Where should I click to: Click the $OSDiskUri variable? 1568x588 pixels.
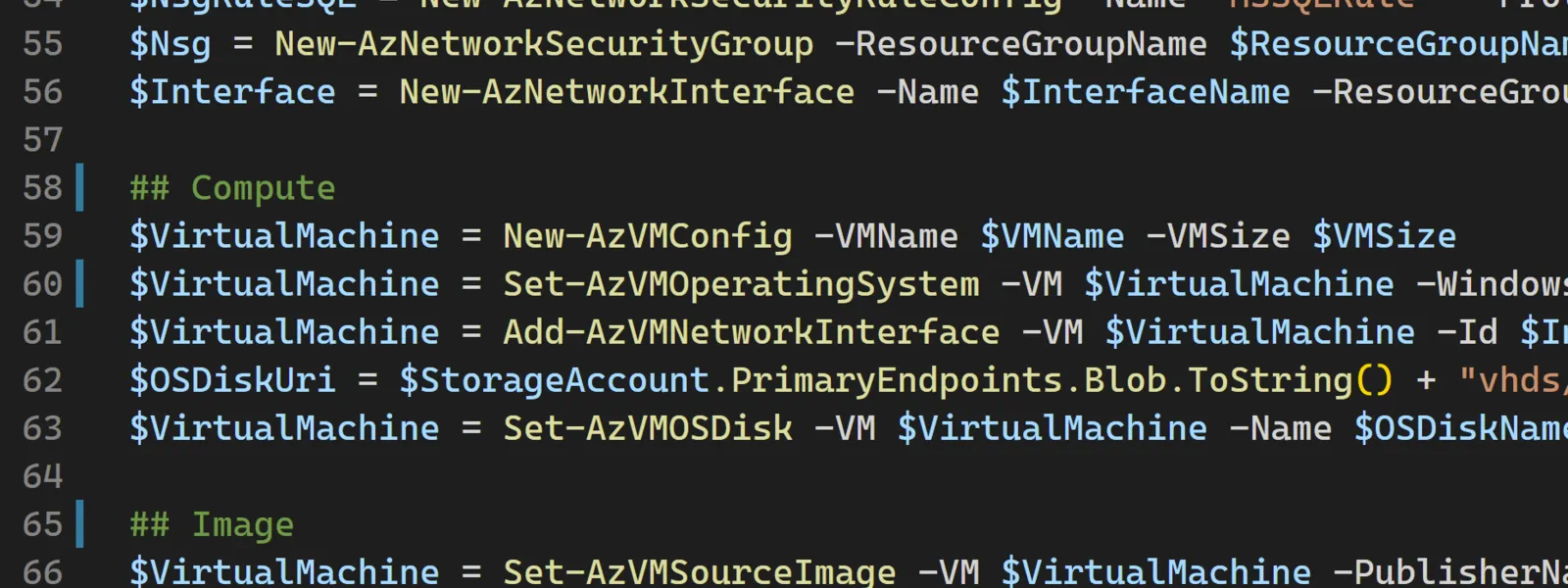232,380
